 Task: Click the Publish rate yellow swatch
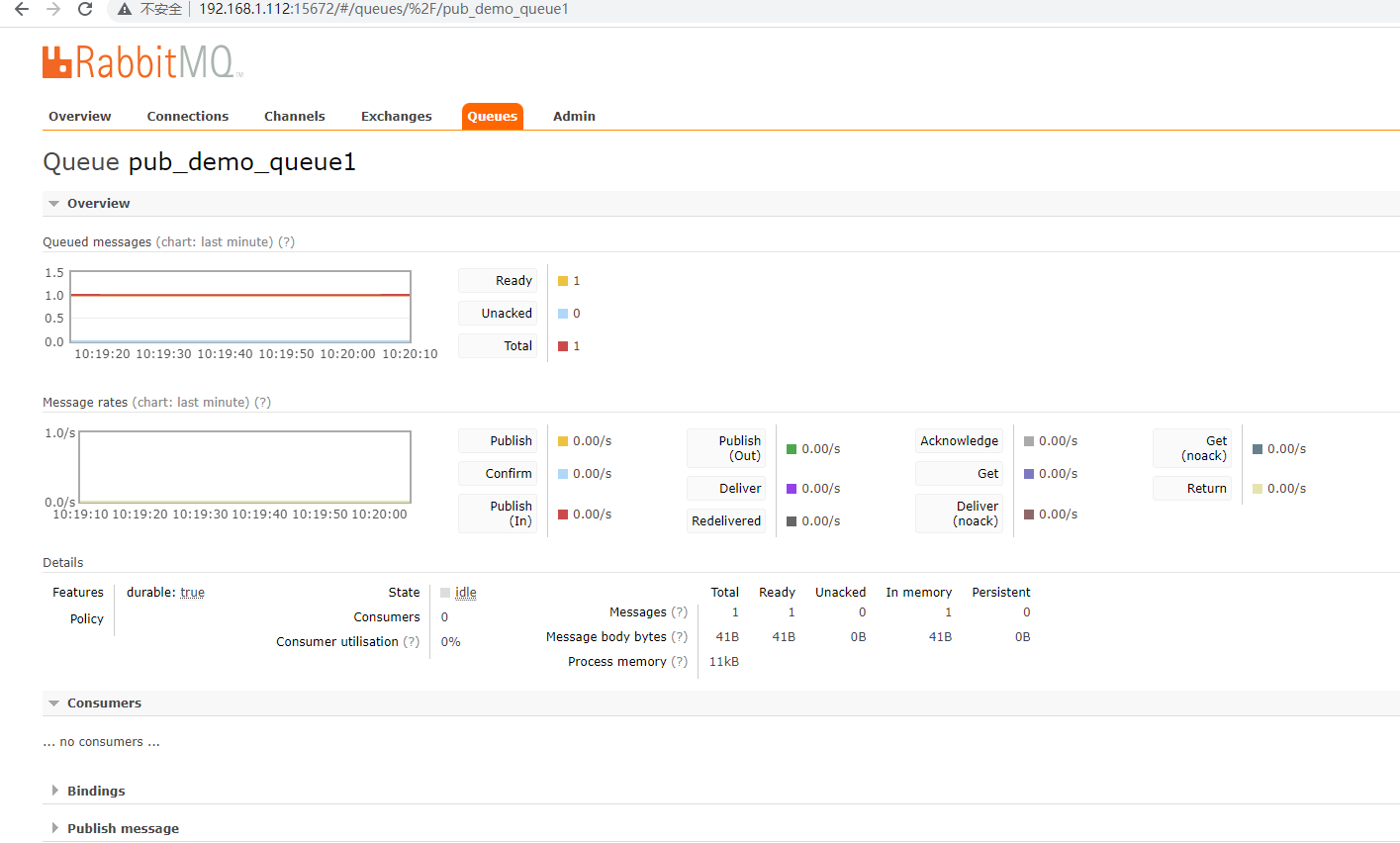click(563, 441)
